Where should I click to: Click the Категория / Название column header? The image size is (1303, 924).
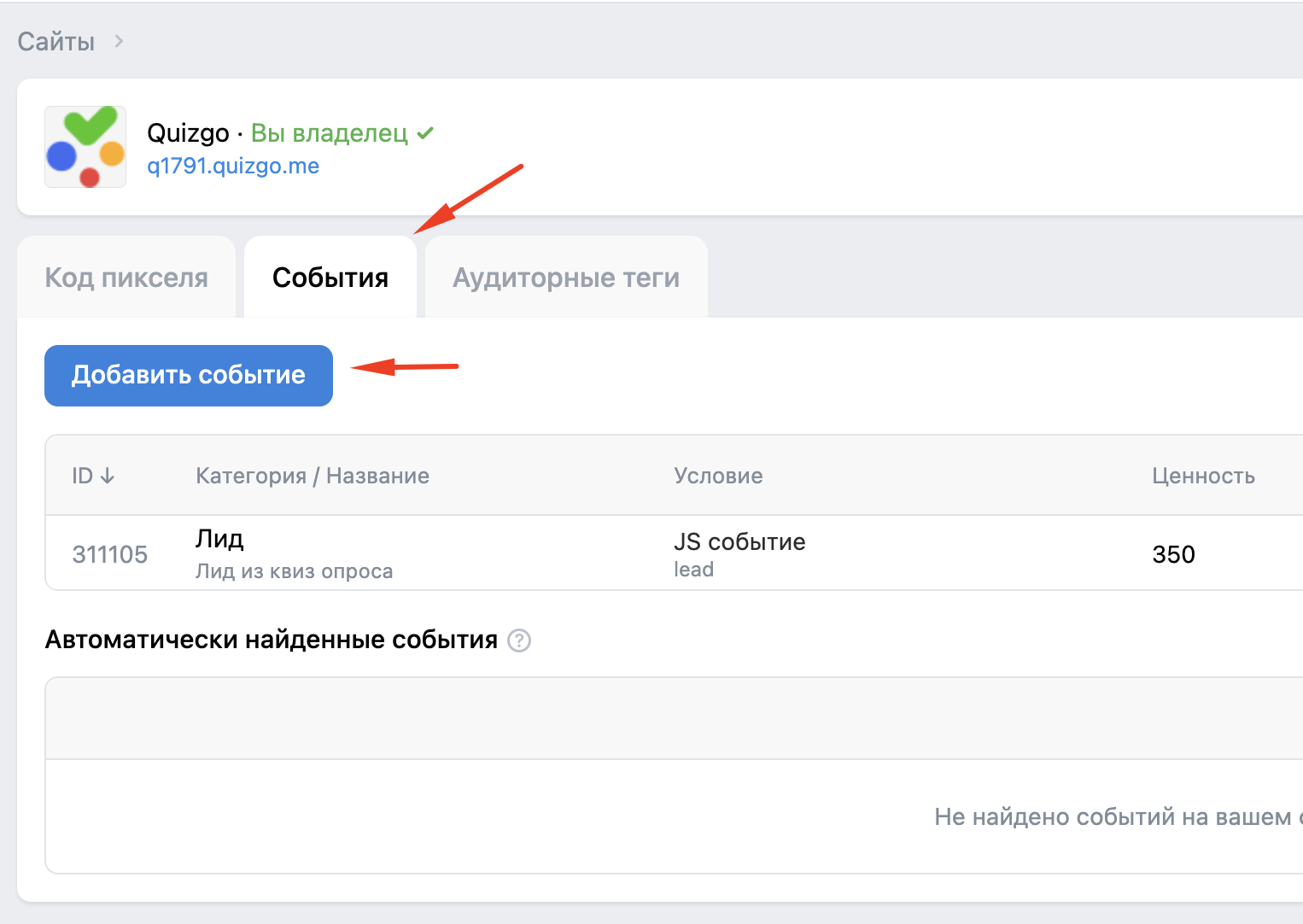[x=313, y=476]
